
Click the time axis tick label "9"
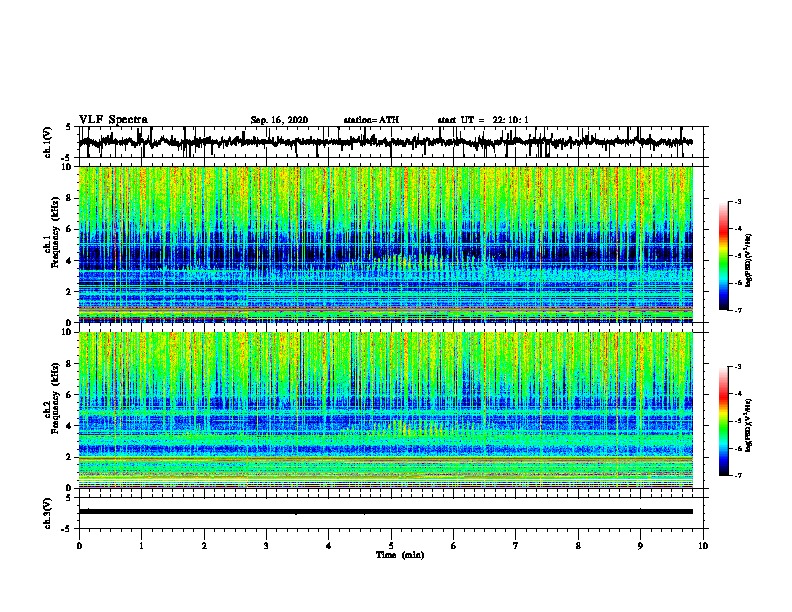click(x=640, y=545)
